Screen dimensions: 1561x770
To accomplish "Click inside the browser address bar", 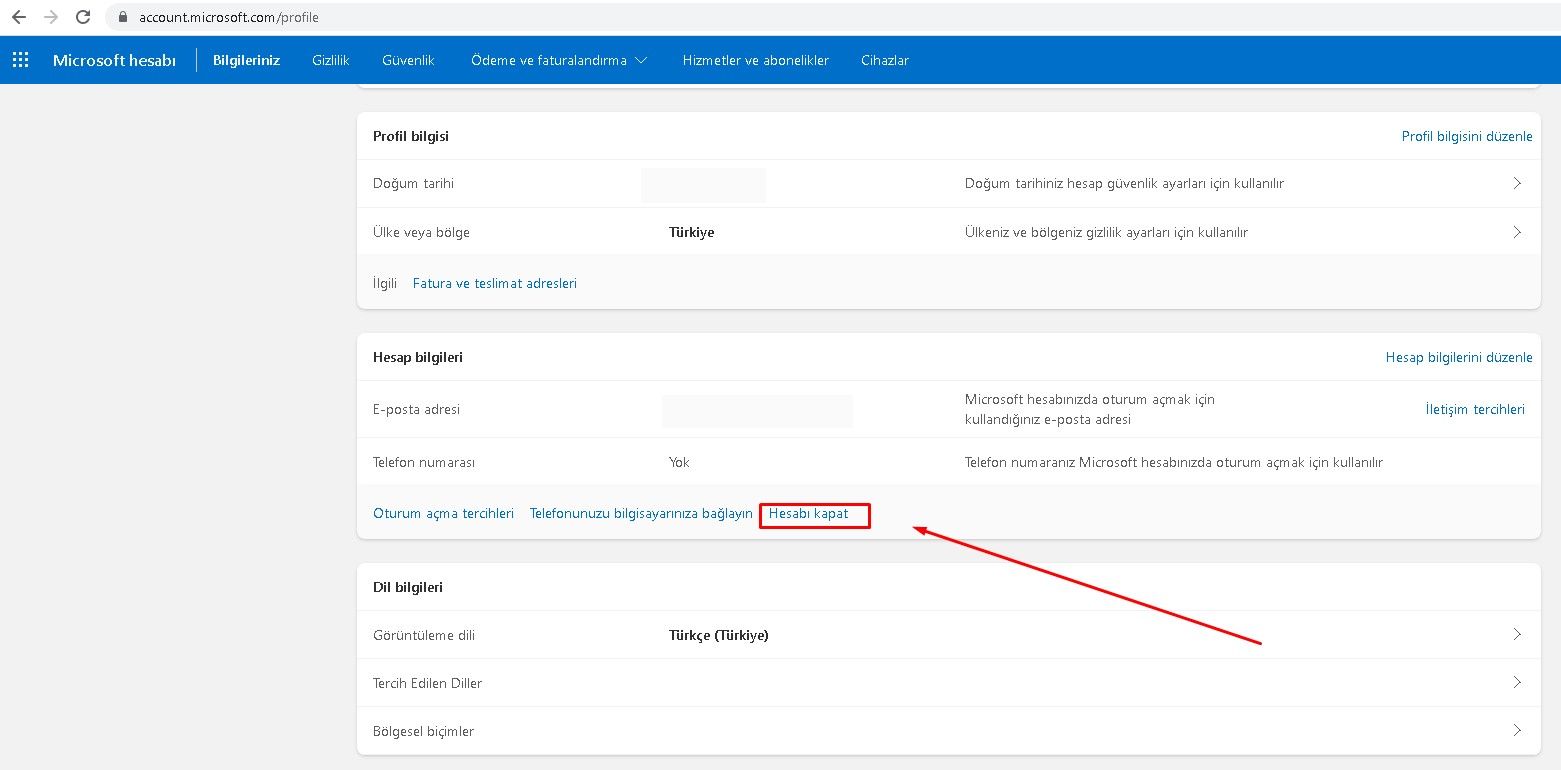I will pos(300,16).
